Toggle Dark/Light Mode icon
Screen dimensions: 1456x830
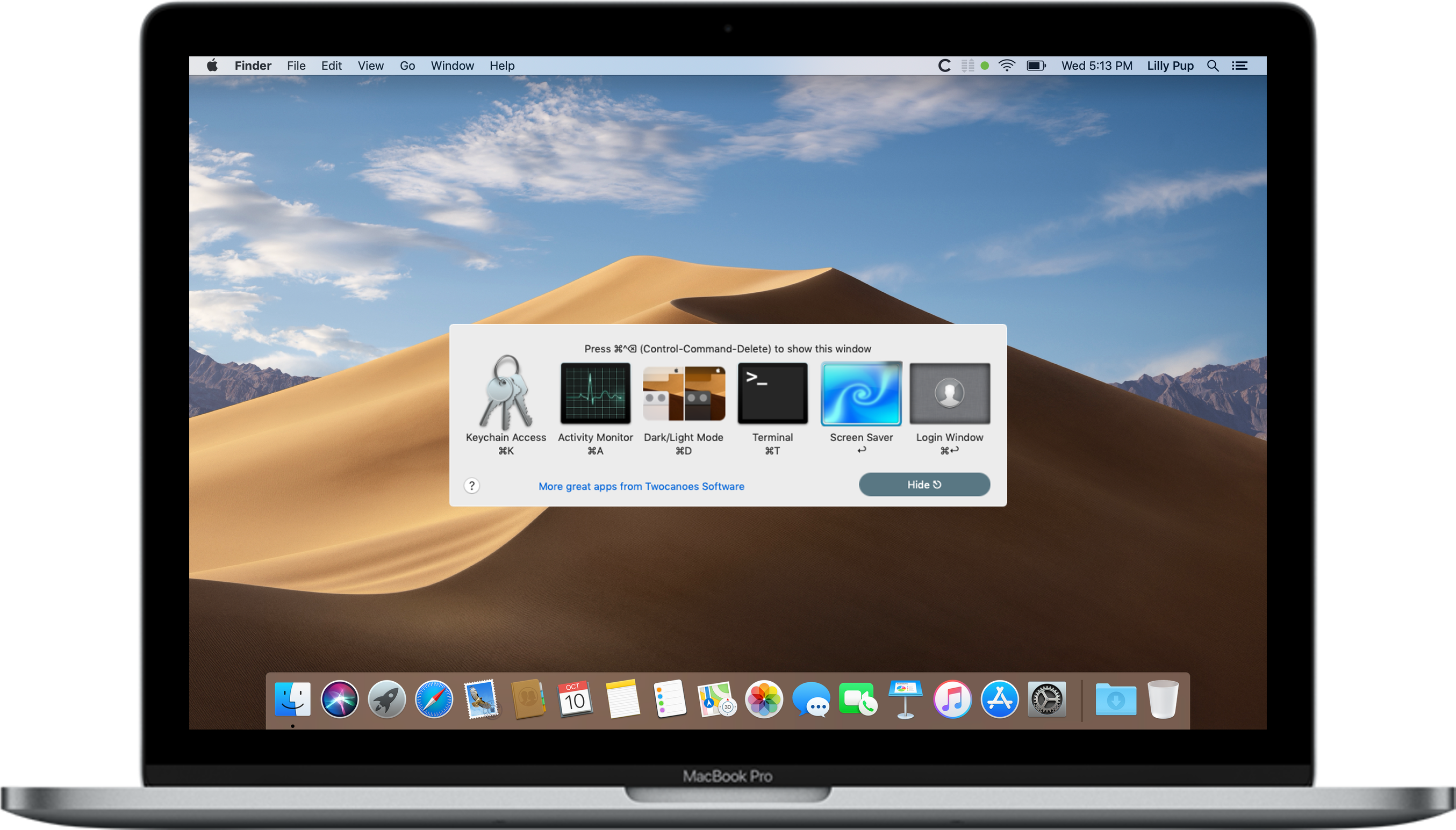(x=684, y=393)
